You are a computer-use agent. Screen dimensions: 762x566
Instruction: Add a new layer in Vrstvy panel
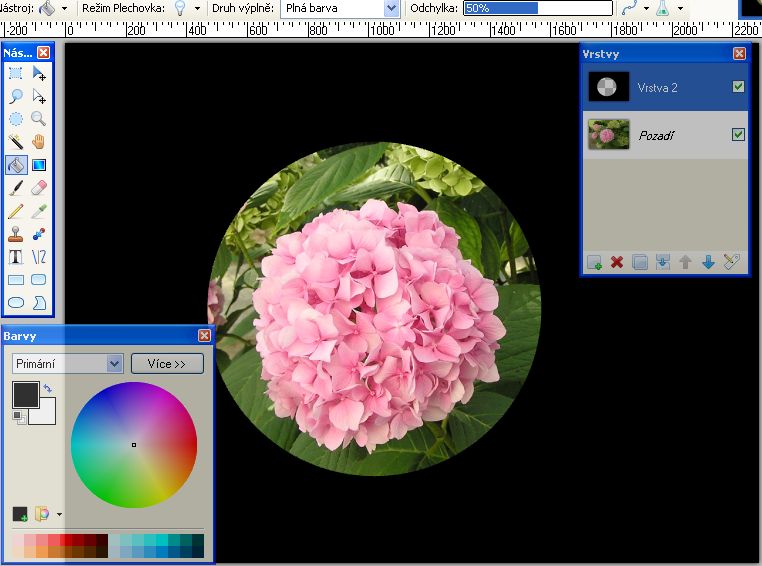[x=594, y=262]
